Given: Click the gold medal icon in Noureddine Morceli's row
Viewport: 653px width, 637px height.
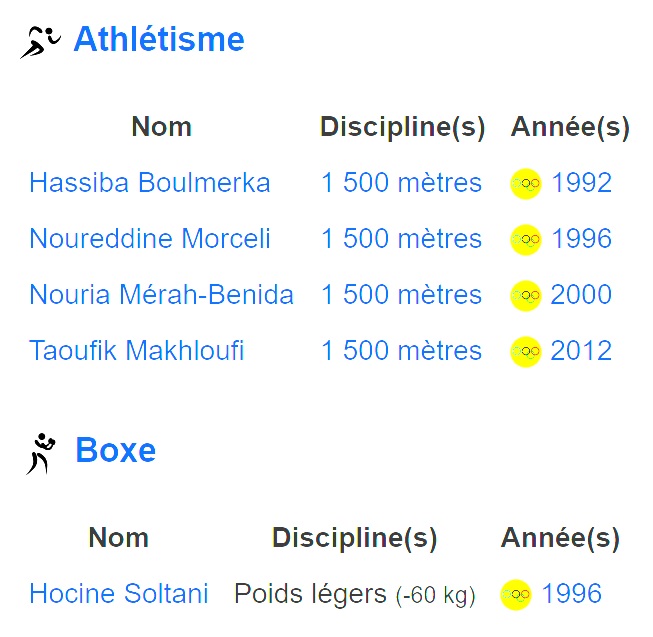Looking at the screenshot, I should tap(526, 239).
